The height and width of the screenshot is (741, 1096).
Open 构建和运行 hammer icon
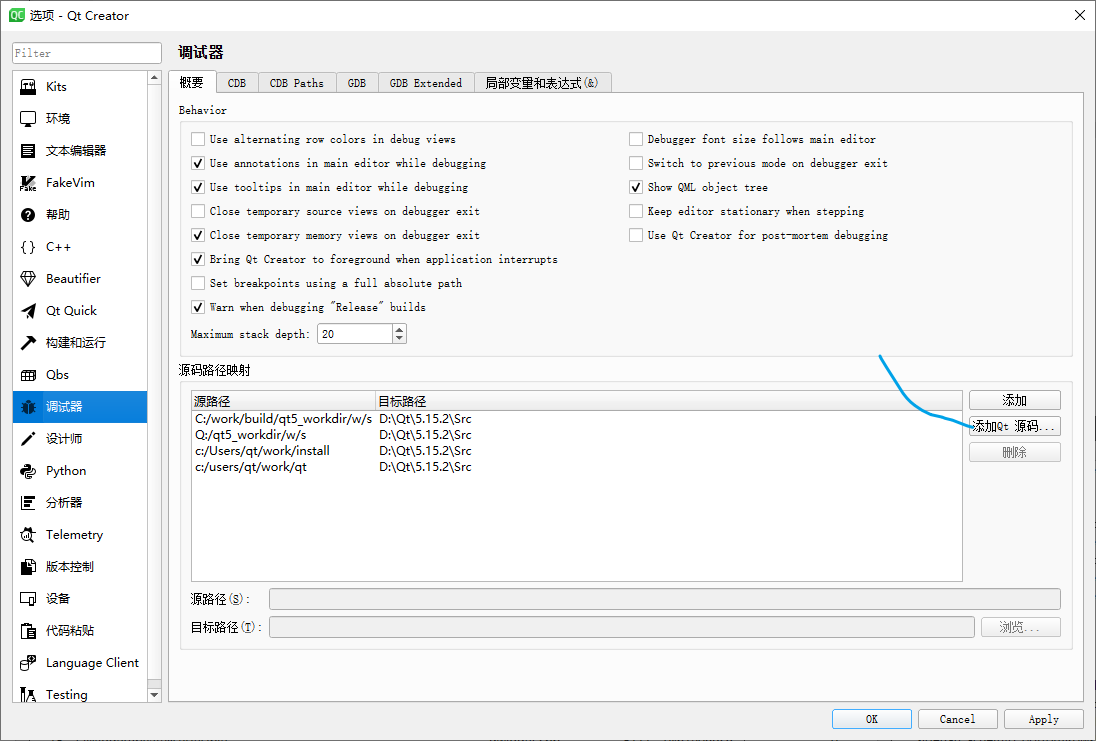coord(28,343)
